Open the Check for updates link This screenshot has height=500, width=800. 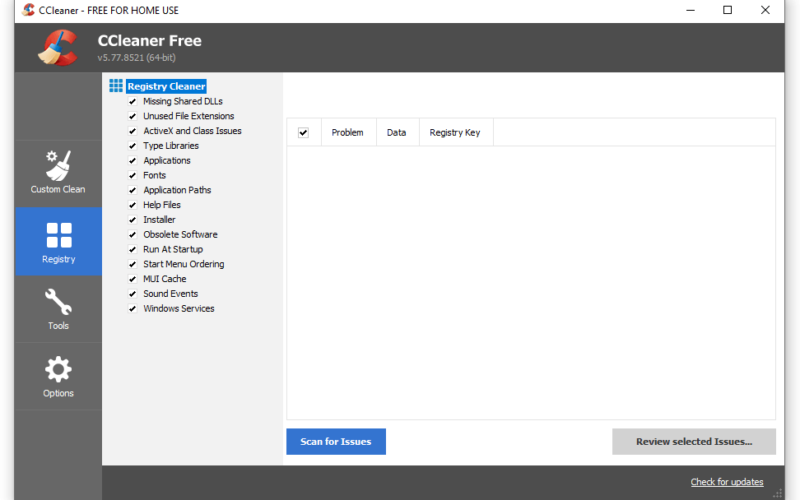(727, 482)
